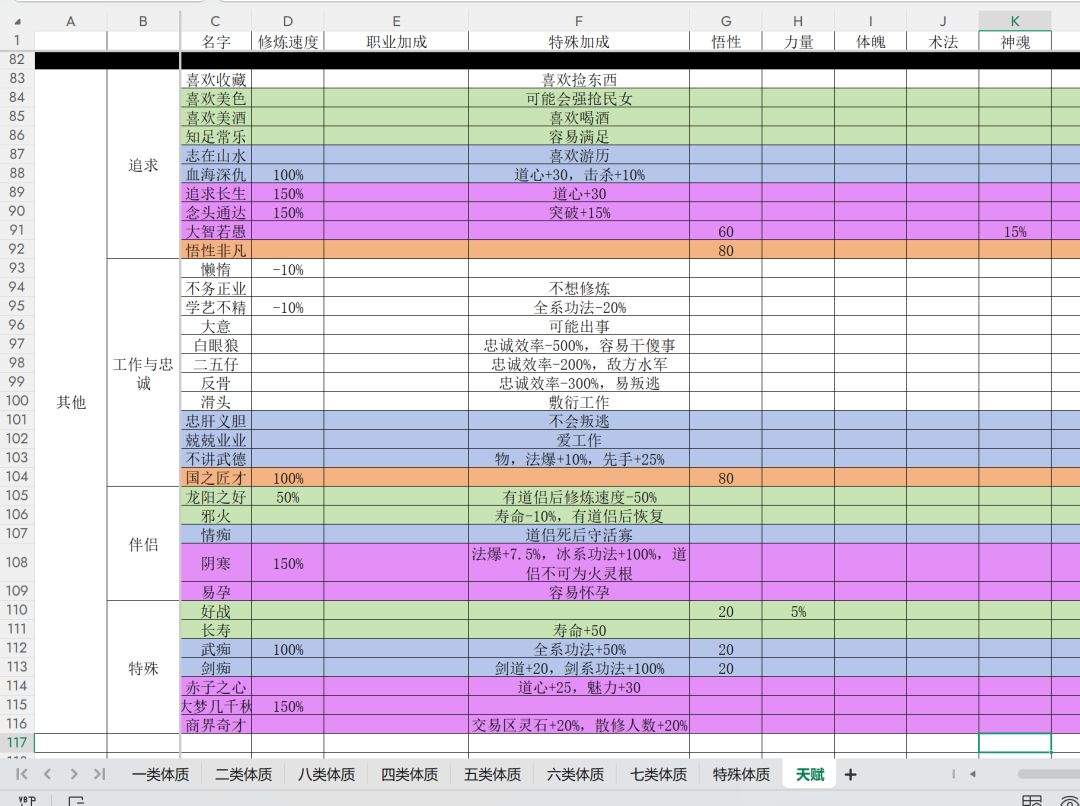
Task: Click the 白眼狼 name cell
Action: (x=216, y=344)
